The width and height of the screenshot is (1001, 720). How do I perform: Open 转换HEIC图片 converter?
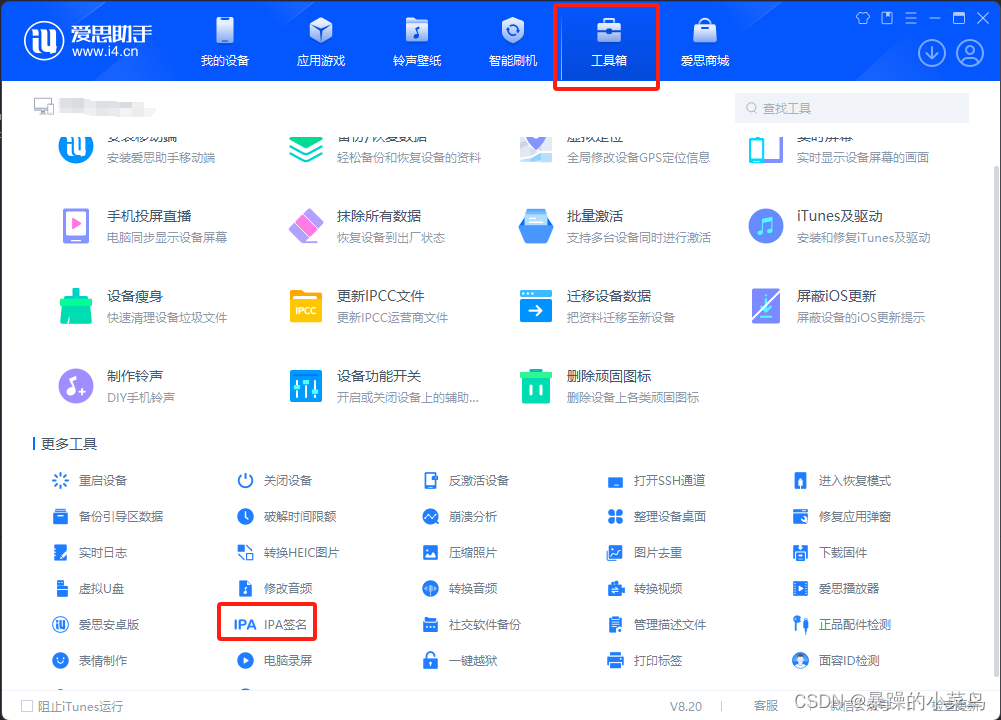(x=289, y=553)
